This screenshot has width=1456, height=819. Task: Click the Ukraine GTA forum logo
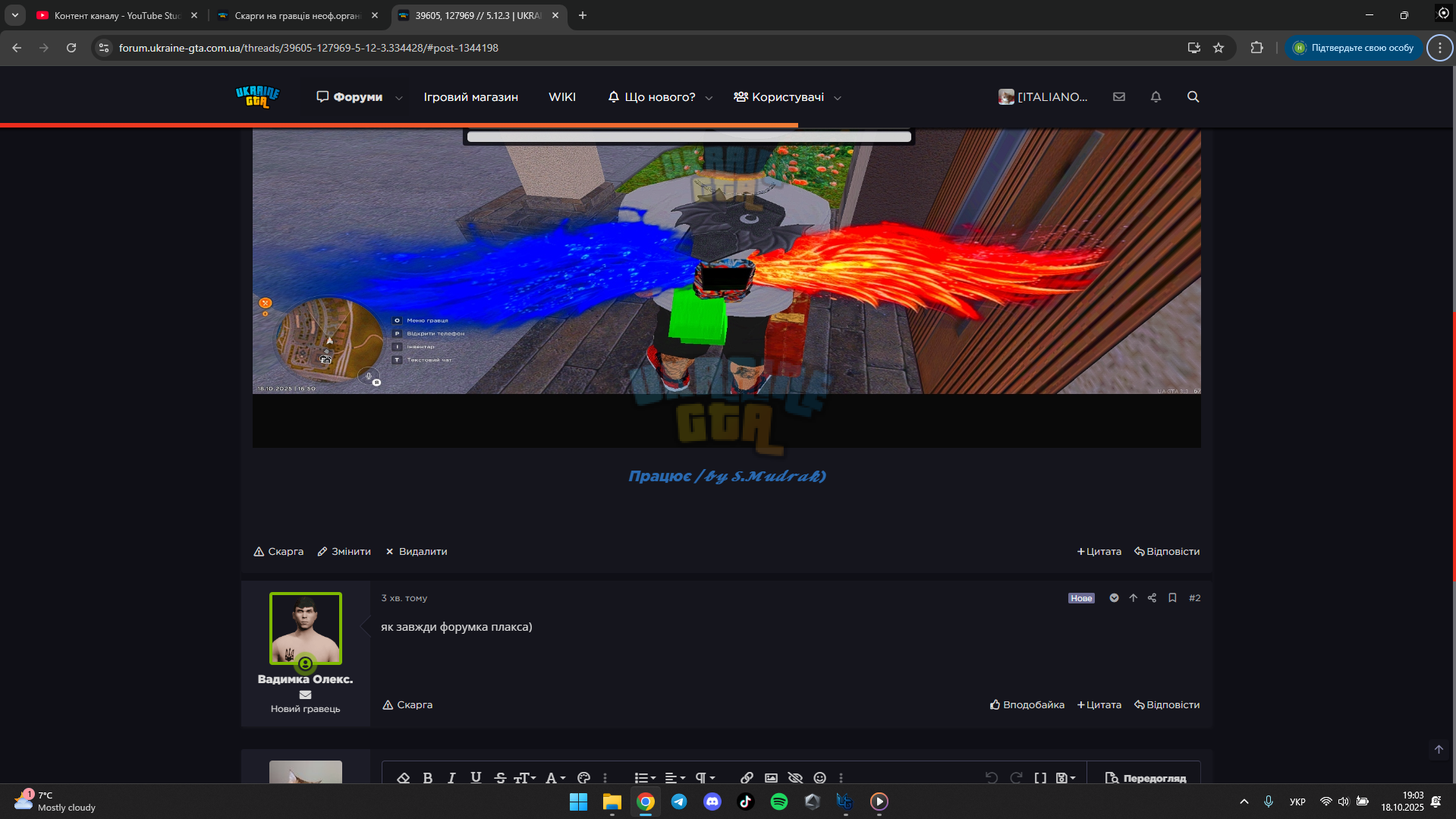(x=258, y=97)
